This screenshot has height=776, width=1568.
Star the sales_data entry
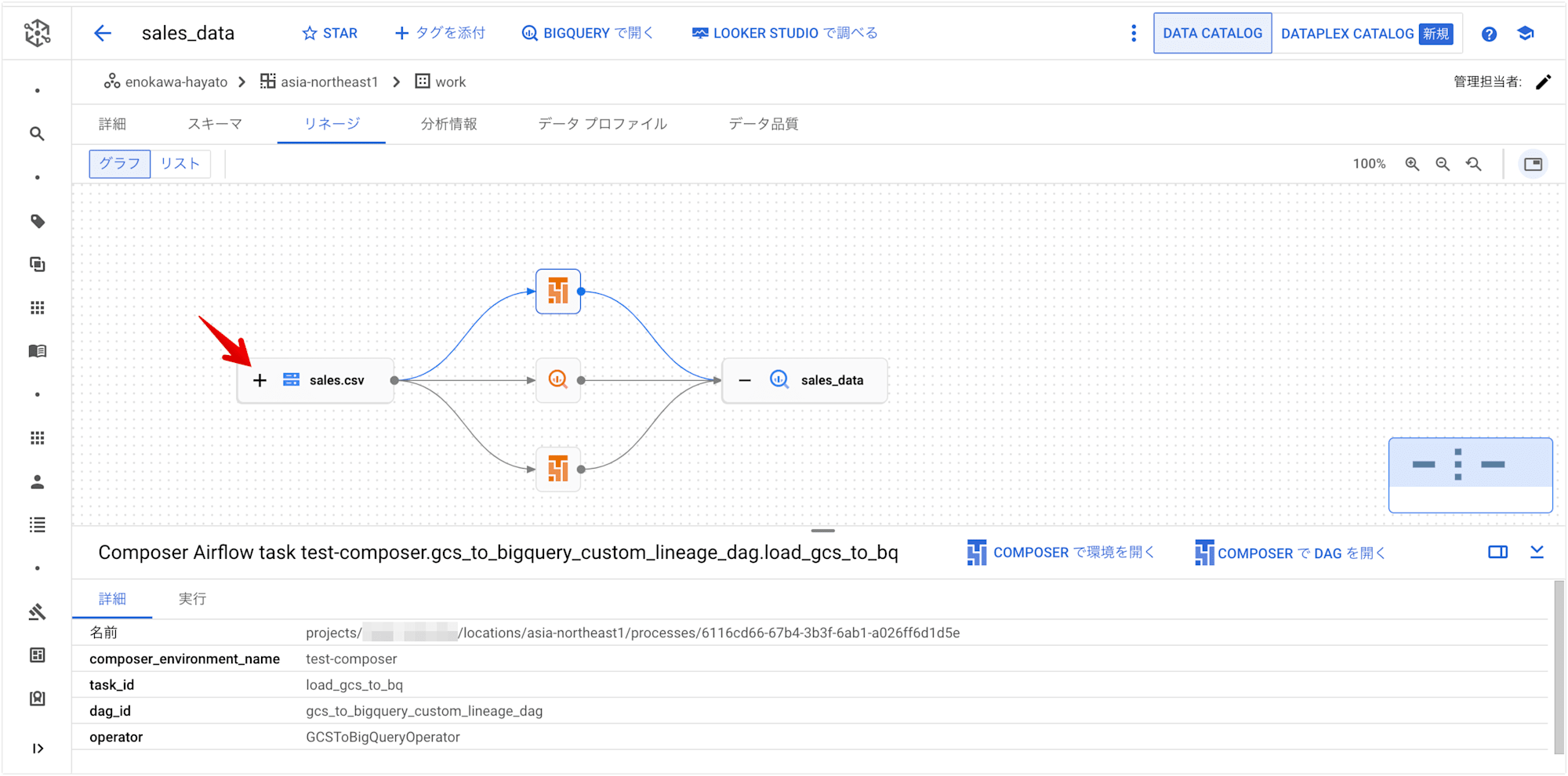[330, 33]
